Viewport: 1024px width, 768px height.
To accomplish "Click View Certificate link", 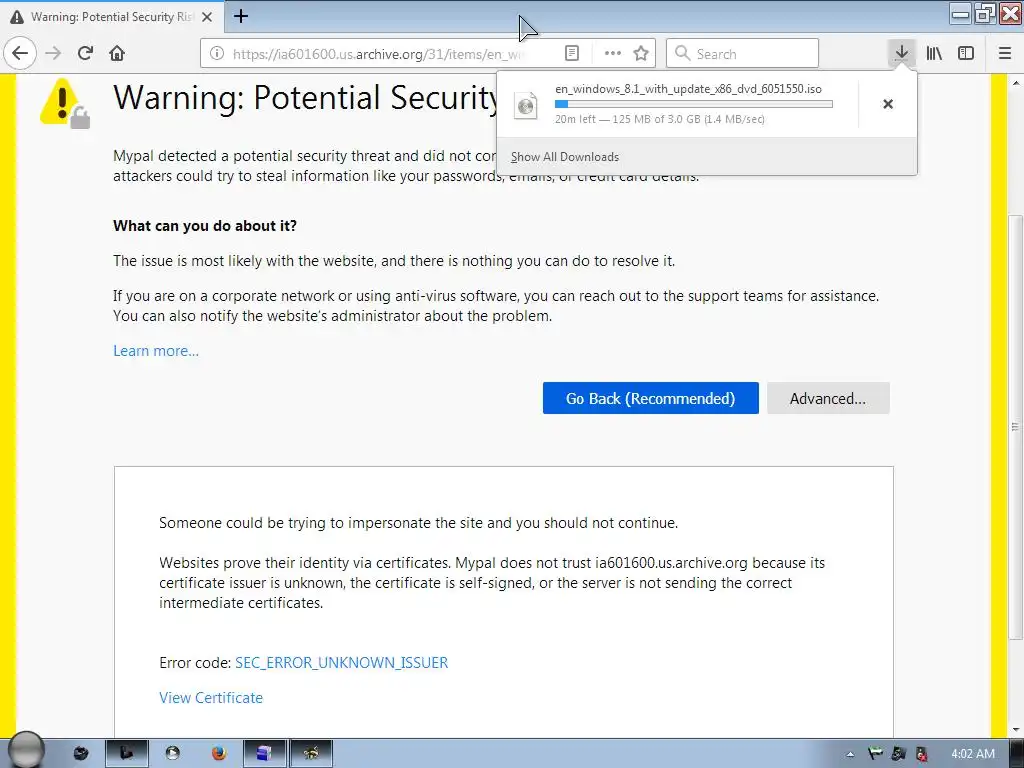I will point(211,697).
